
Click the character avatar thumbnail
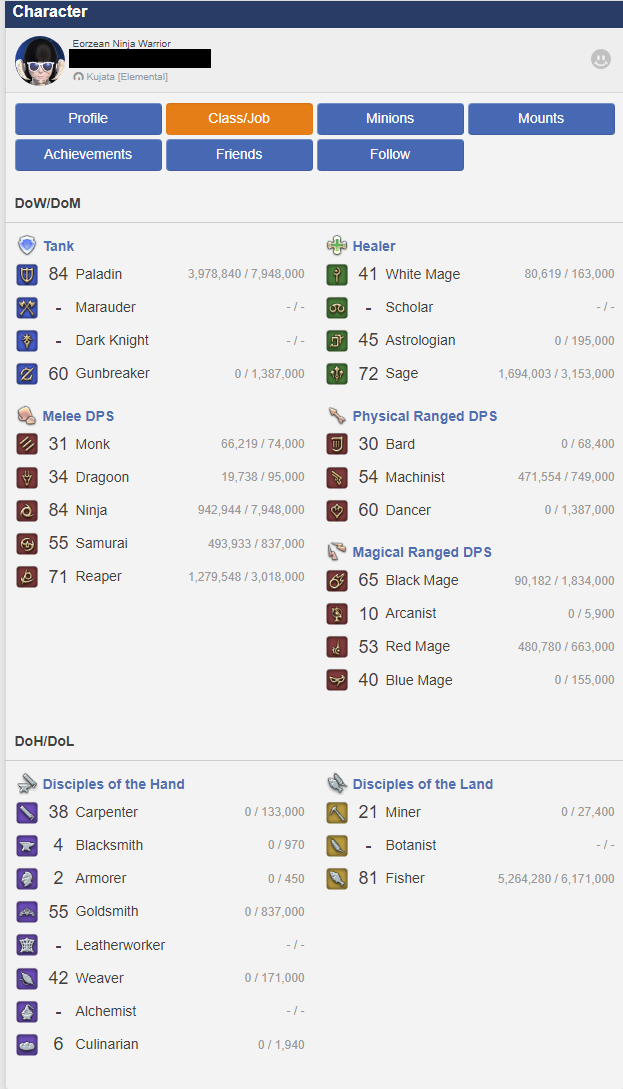[x=40, y=61]
